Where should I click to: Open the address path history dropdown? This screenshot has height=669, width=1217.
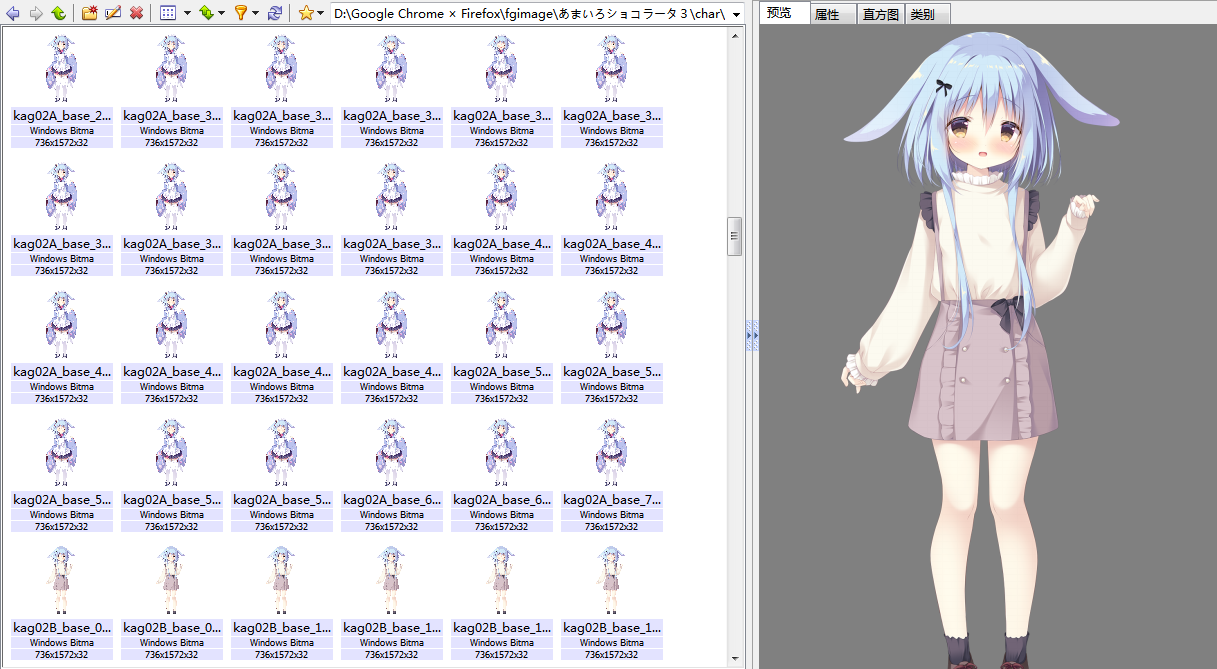[x=737, y=14]
